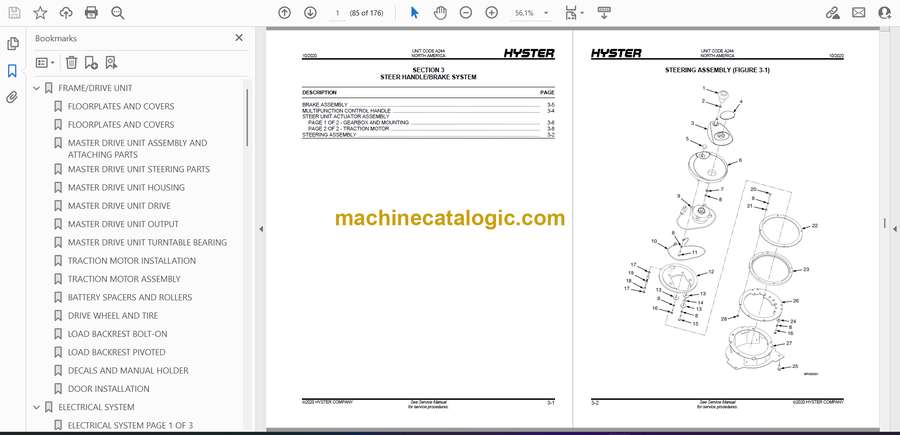Add a new bookmark icon
900x435 pixels.
coord(91,63)
